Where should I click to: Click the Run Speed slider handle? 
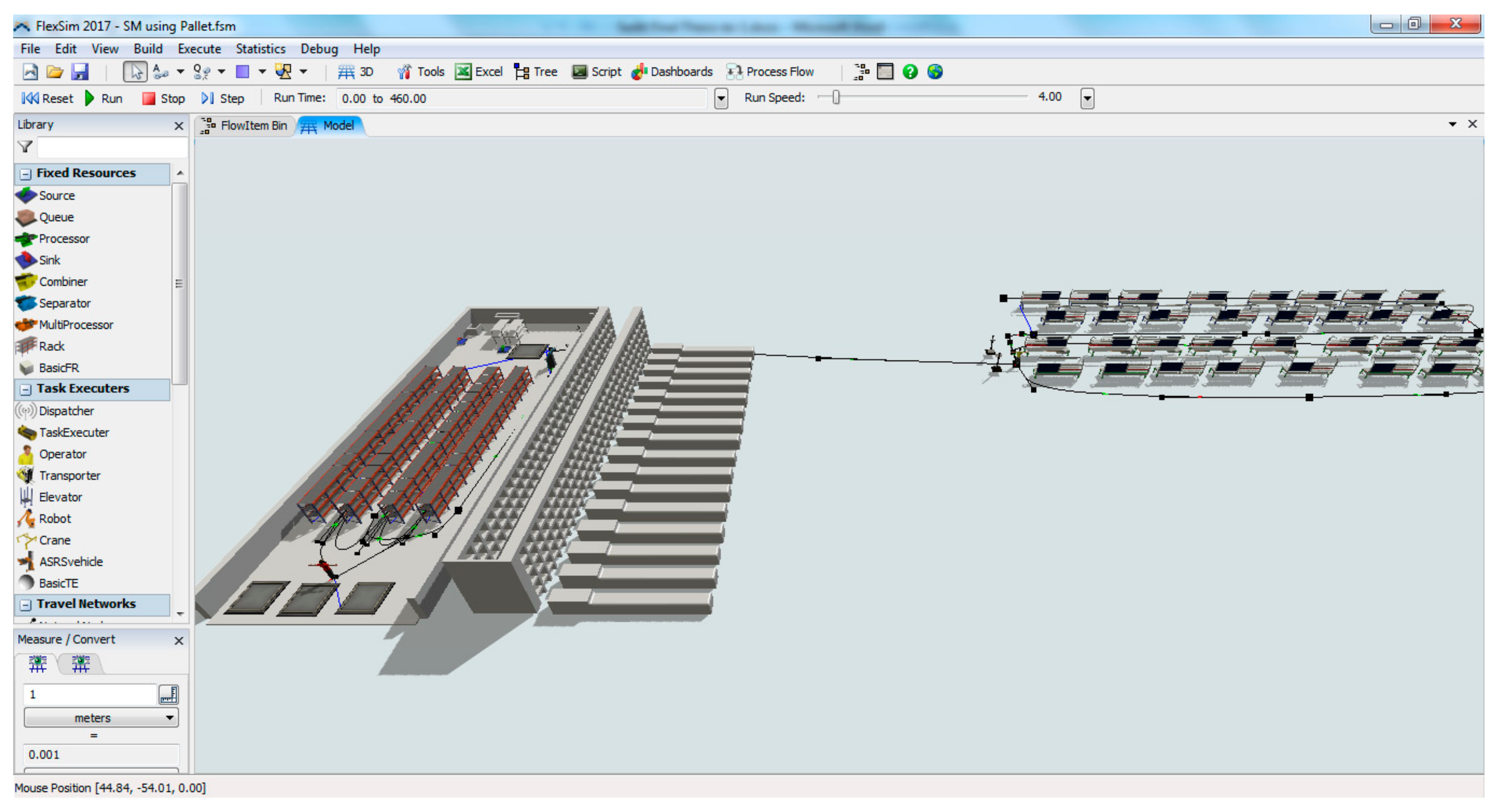[x=835, y=97]
